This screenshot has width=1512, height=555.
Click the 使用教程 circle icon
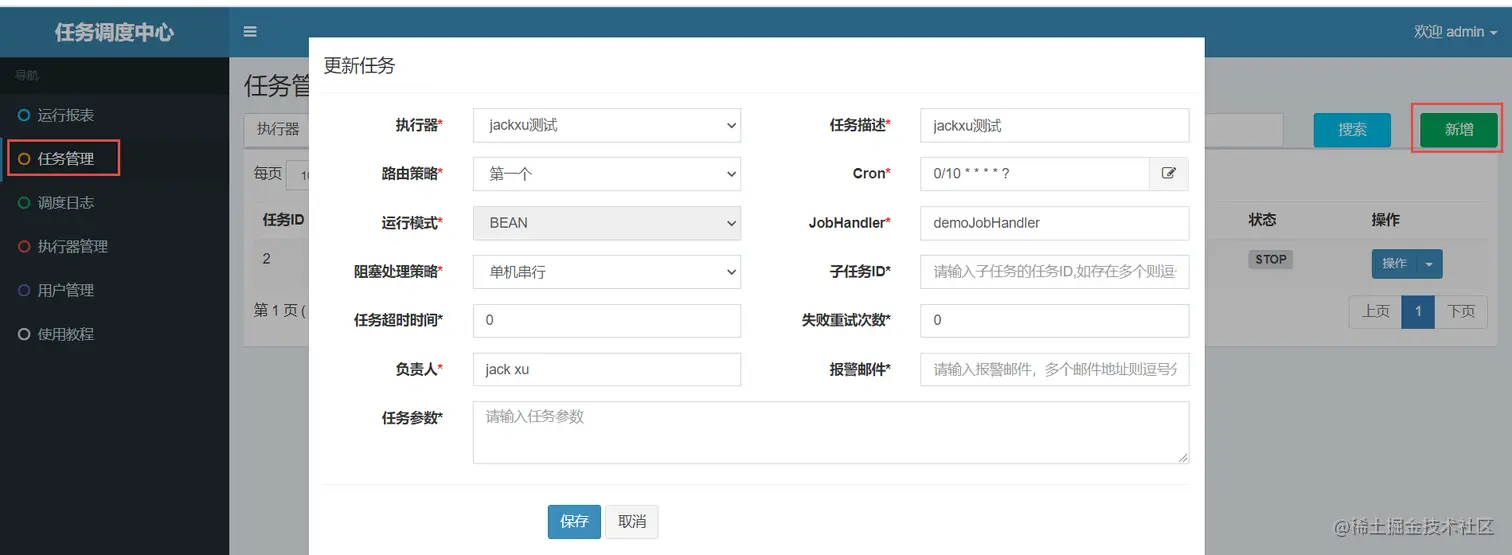(x=24, y=334)
